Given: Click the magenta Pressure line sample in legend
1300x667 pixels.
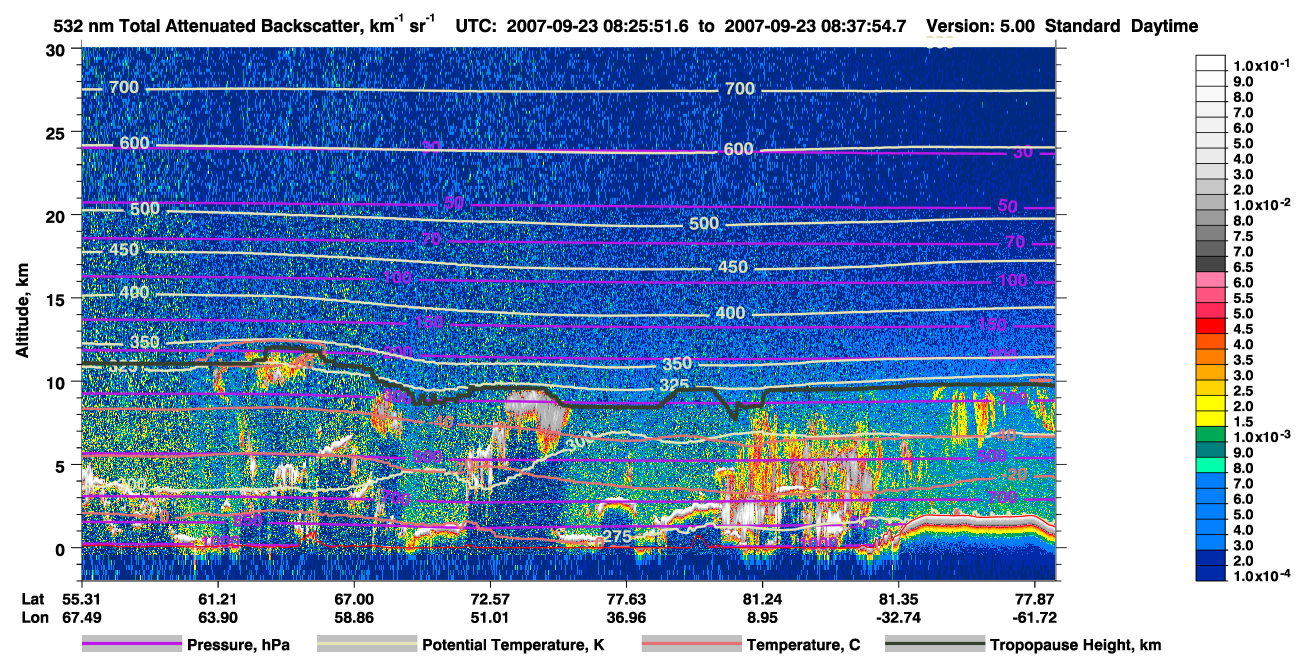Looking at the screenshot, I should coord(131,645).
